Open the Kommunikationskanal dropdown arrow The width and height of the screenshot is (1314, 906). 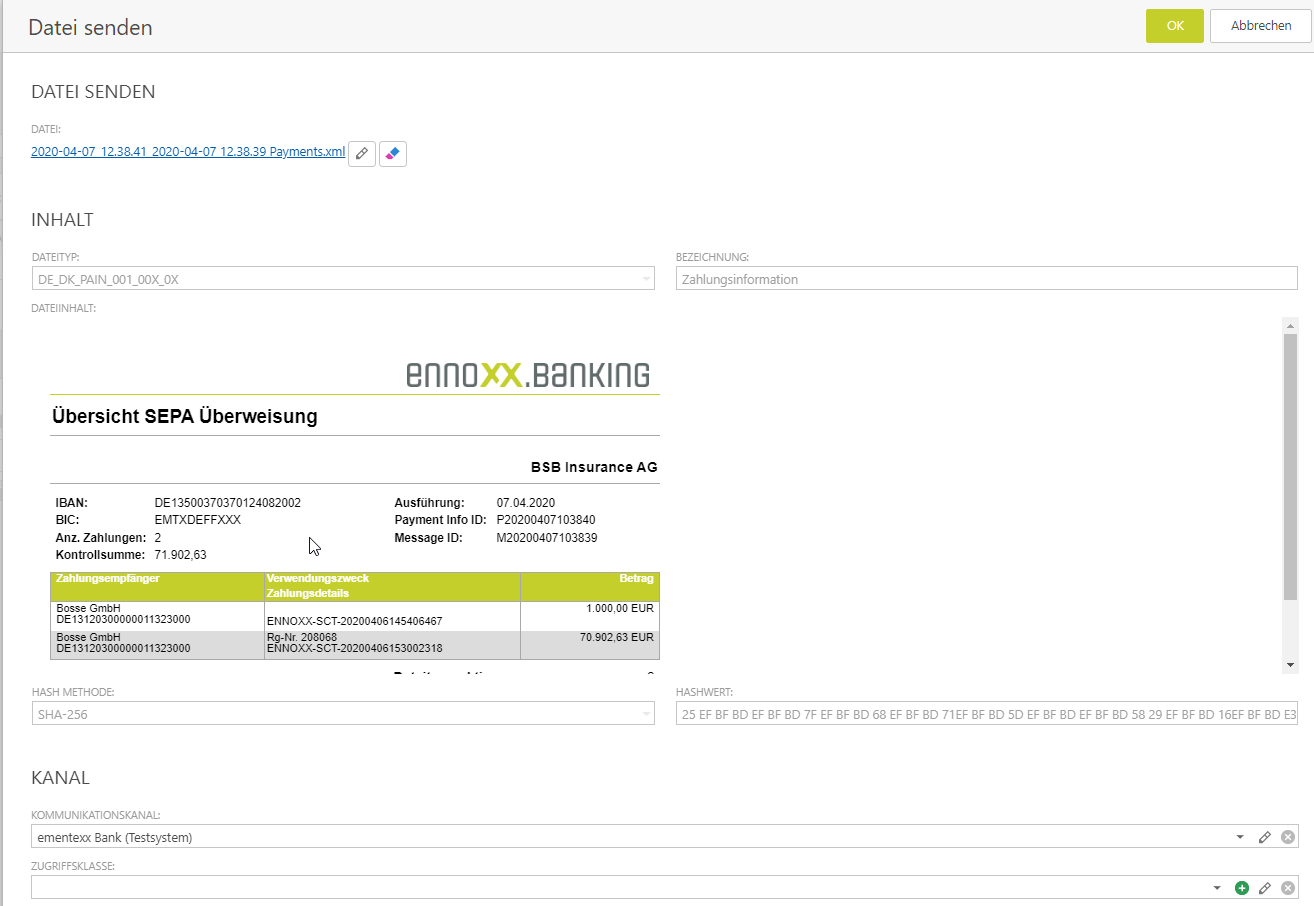1240,837
